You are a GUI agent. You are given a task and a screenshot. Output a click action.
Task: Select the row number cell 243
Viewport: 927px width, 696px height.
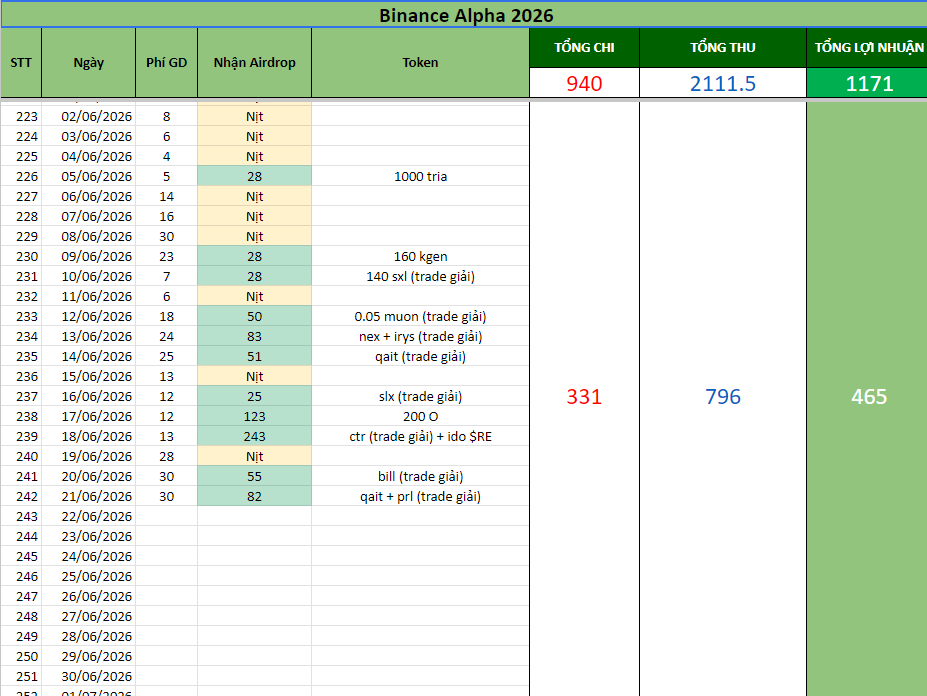(x=21, y=516)
